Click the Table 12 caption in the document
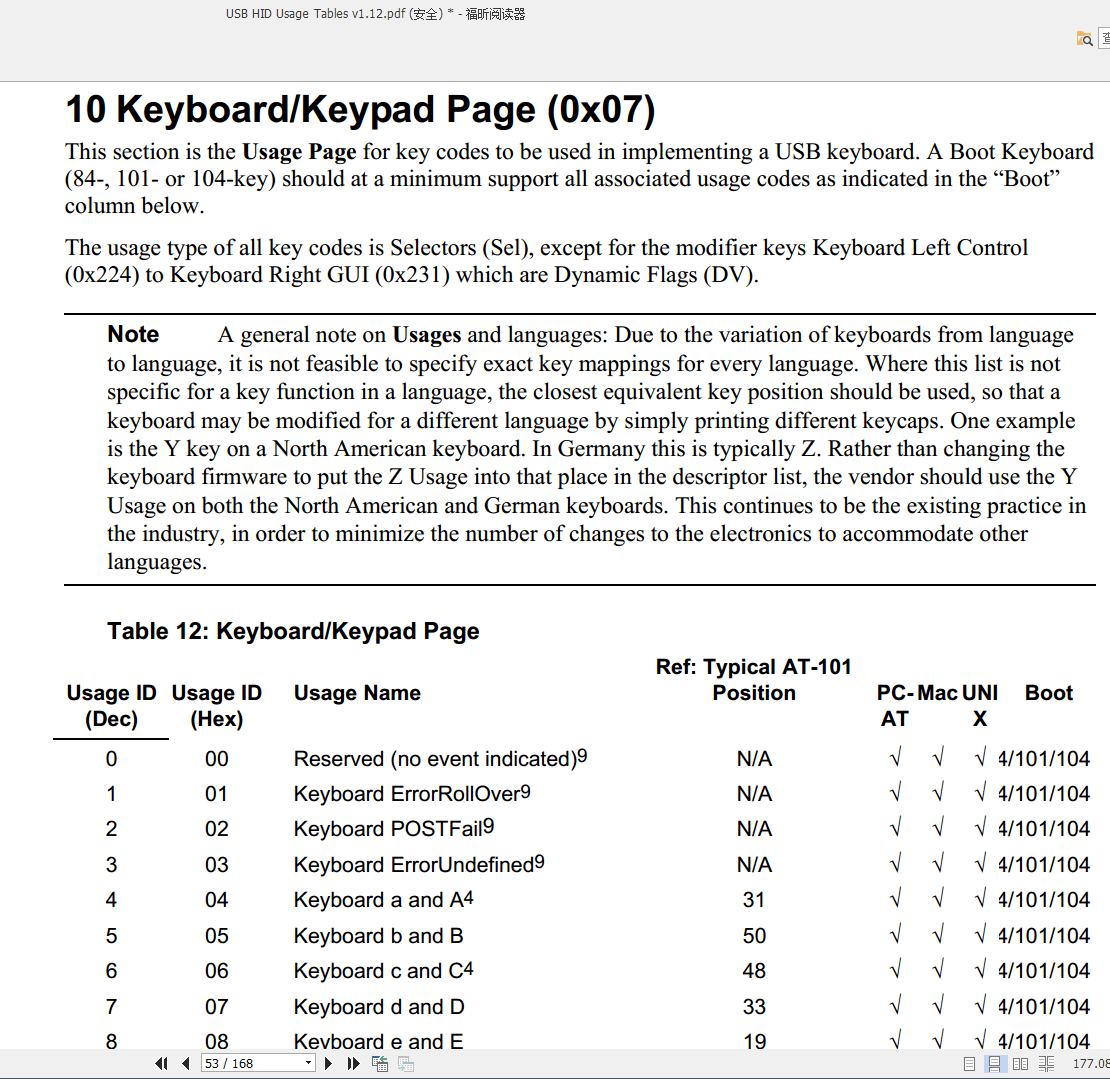 click(294, 631)
